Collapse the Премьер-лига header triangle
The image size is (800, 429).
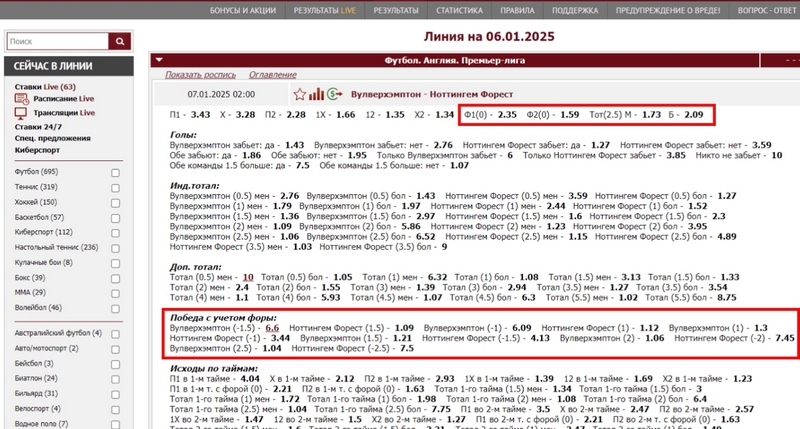pyautogui.click(x=157, y=60)
